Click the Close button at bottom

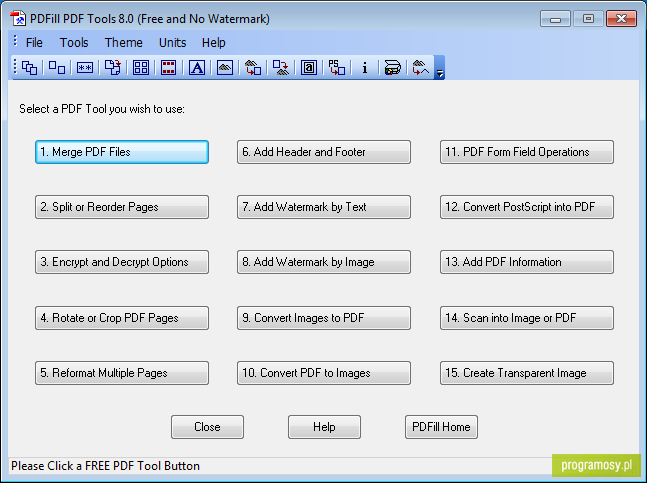click(x=207, y=427)
